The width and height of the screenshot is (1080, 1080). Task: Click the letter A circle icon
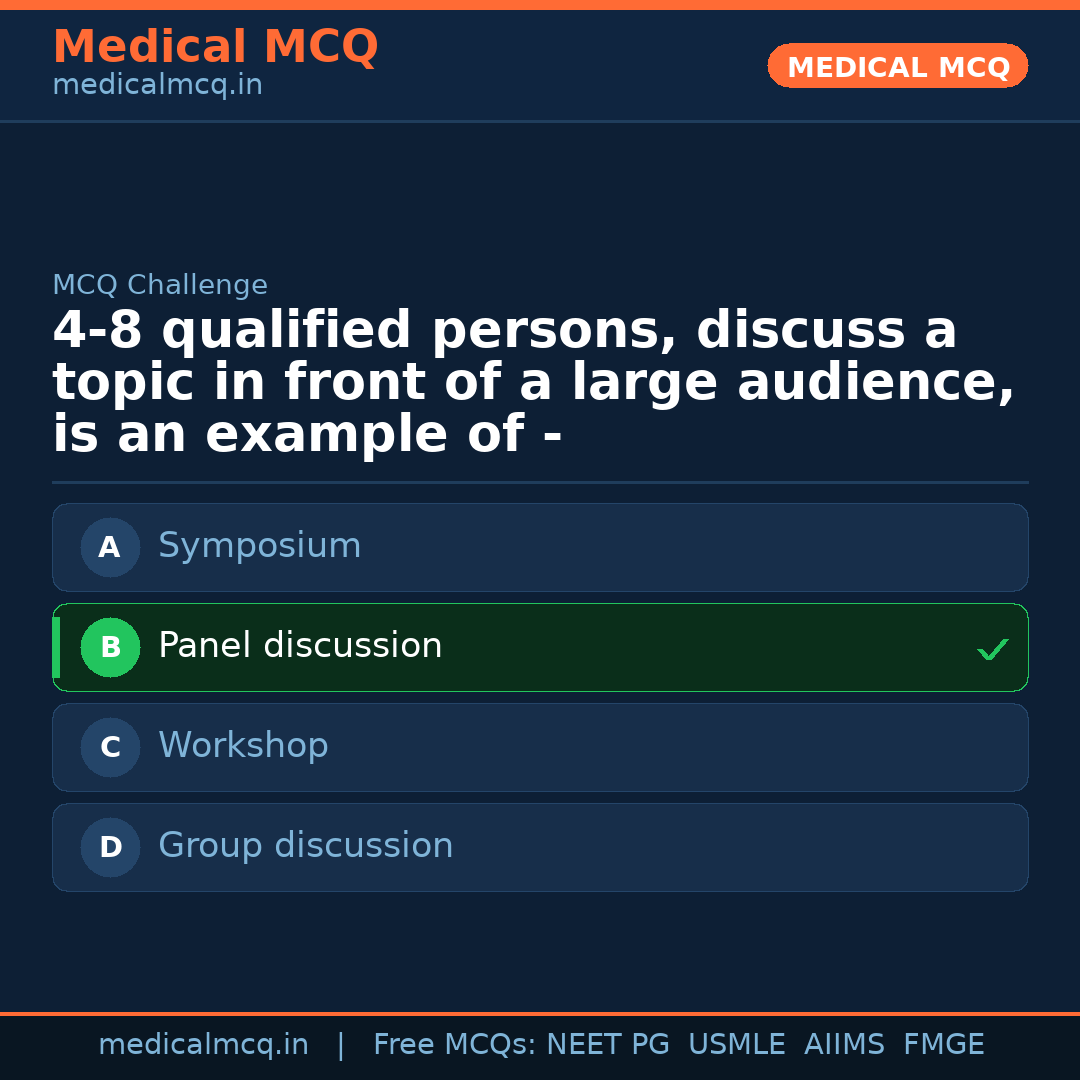tap(110, 547)
